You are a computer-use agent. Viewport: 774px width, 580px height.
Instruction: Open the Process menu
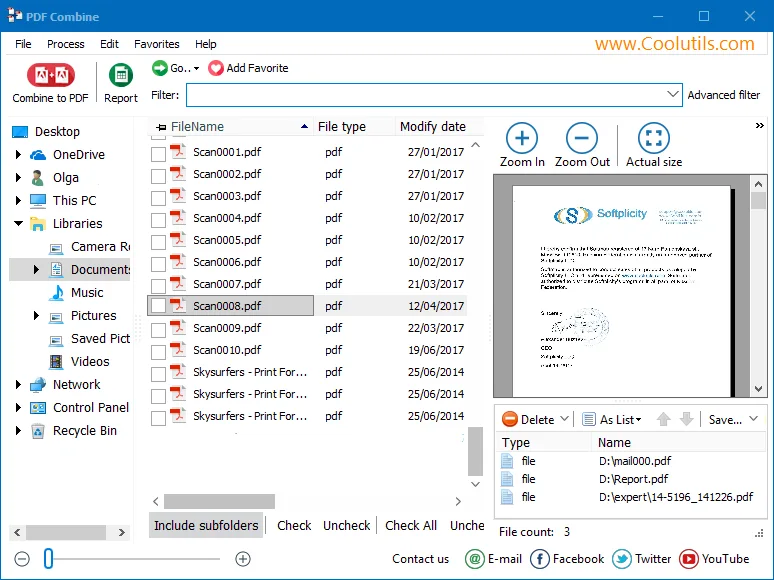pyautogui.click(x=66, y=44)
